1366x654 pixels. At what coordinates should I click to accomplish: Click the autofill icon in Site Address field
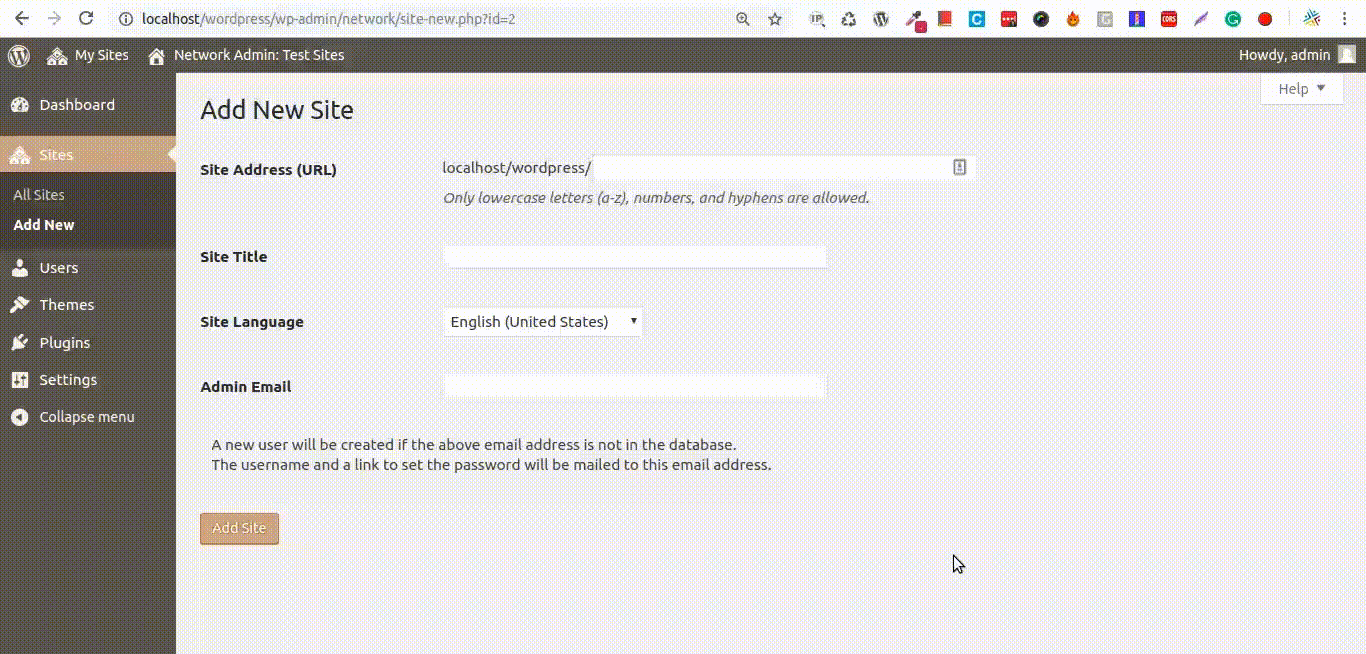(x=959, y=168)
